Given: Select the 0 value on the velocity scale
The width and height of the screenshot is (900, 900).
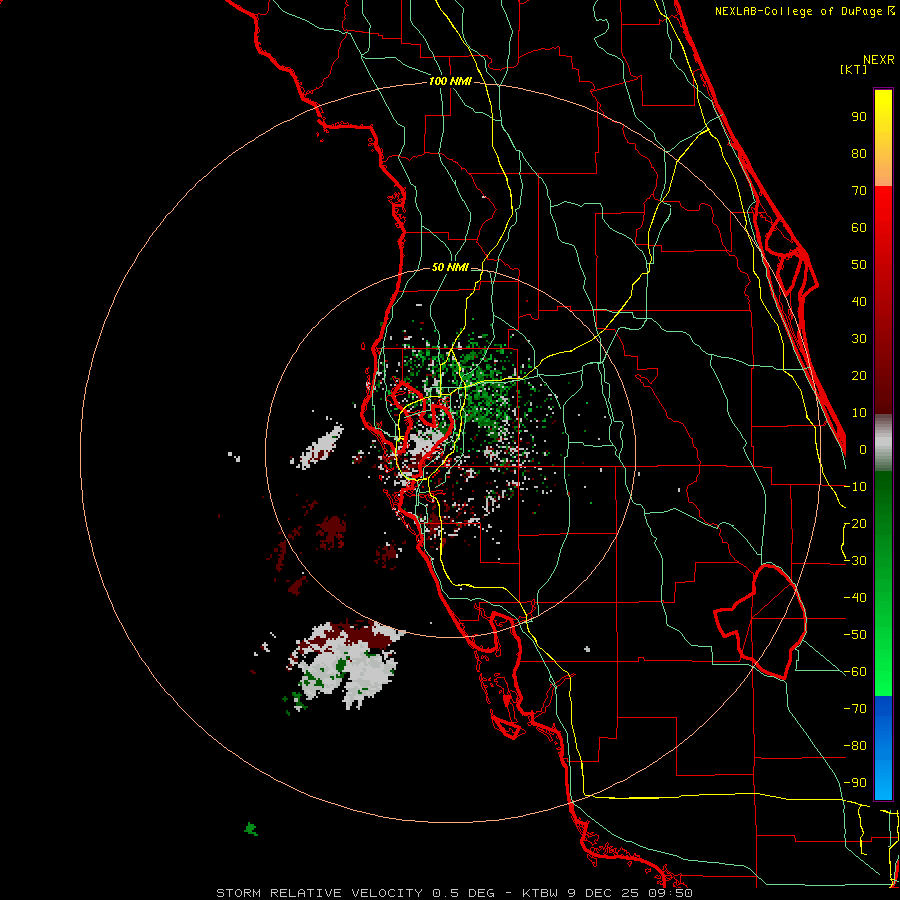Looking at the screenshot, I should 863,450.
